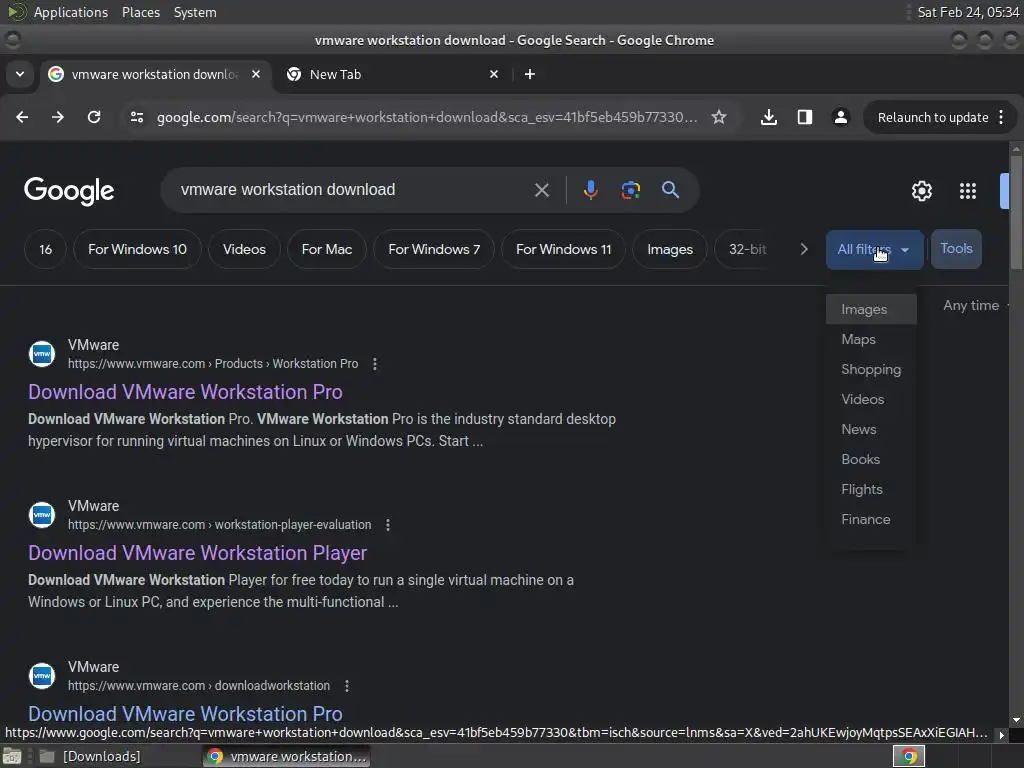Select News from the filters menu
Image resolution: width=1024 pixels, height=768 pixels.
click(871, 430)
